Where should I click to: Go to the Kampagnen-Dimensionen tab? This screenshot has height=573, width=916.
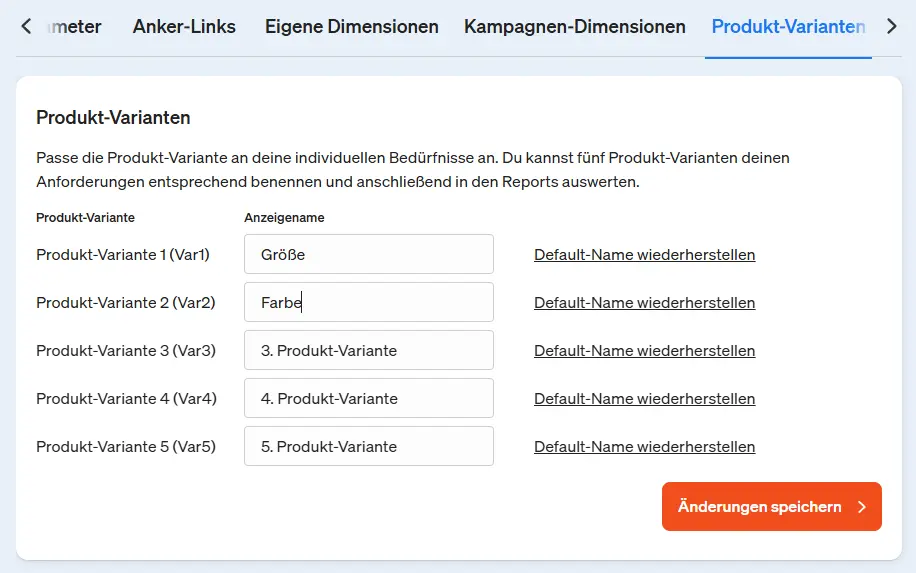[574, 27]
